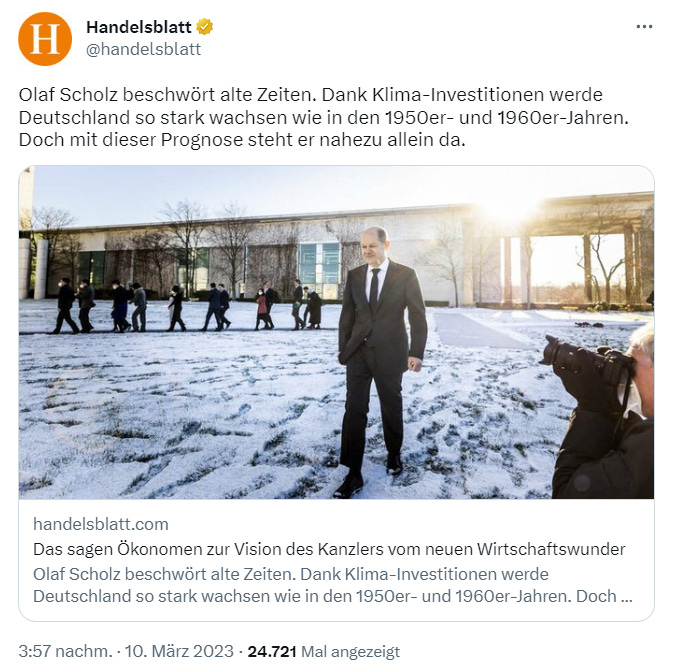
Task: Click the "Mal angezeigt" label
Action: tap(350, 652)
